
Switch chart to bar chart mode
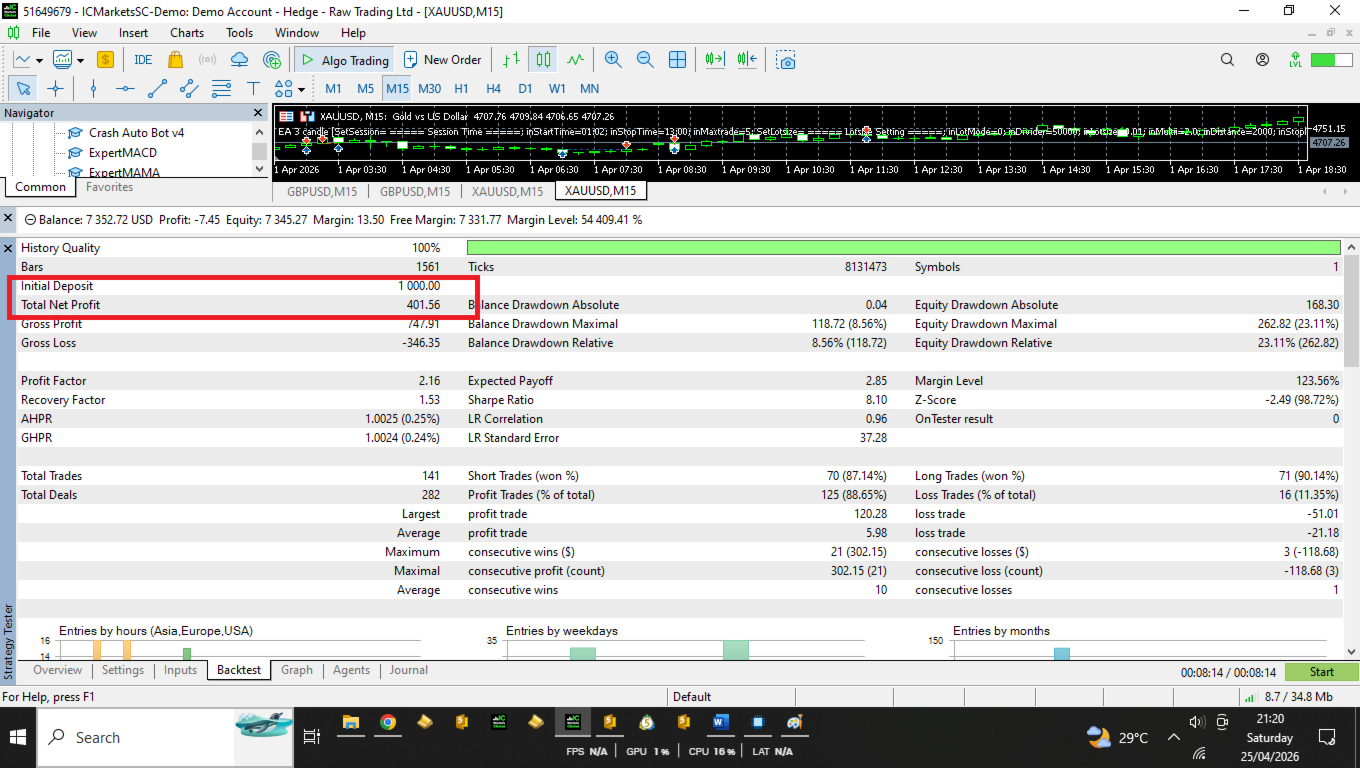click(511, 60)
